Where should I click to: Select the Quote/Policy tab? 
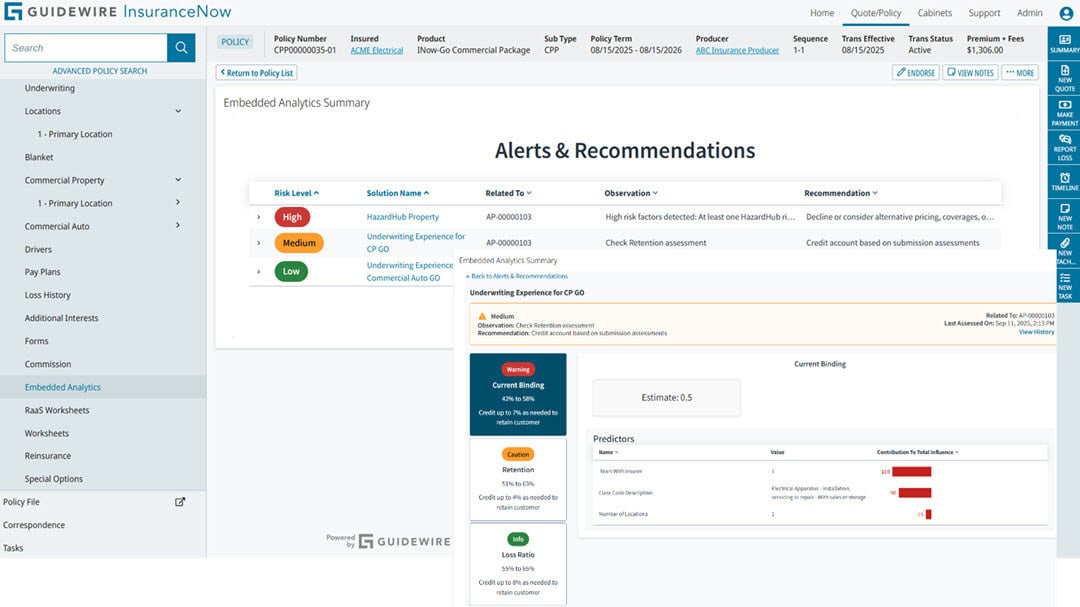[x=875, y=12]
